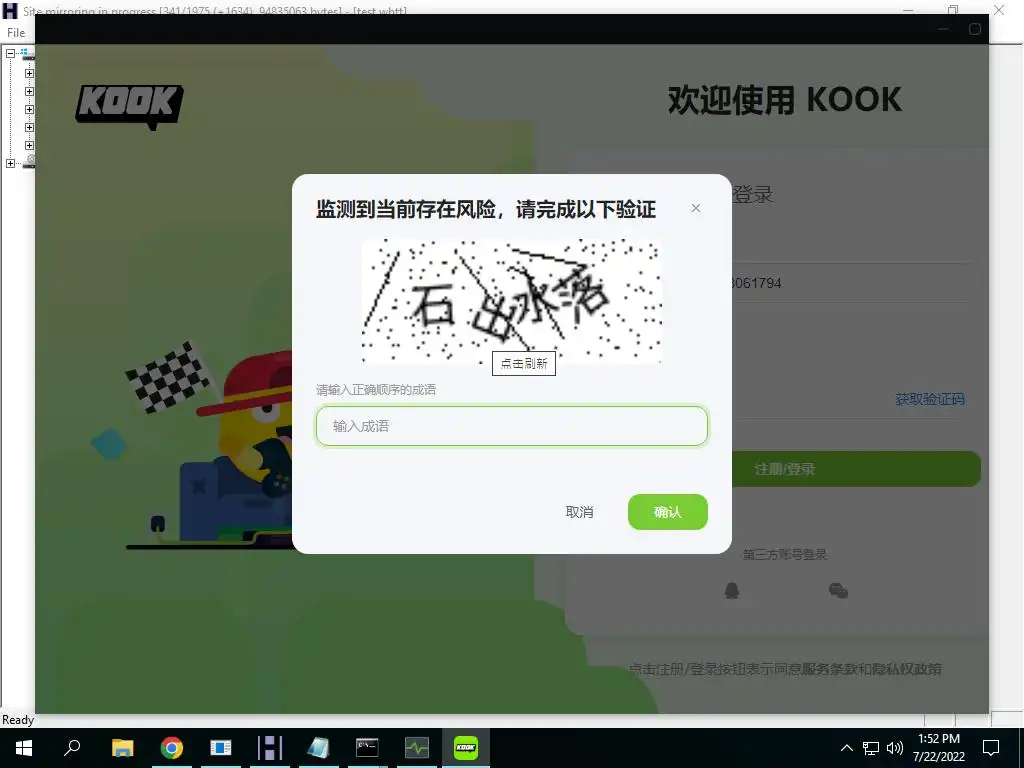1024x768 pixels.
Task: Open the Command Prompt taskbar icon
Action: (367, 748)
